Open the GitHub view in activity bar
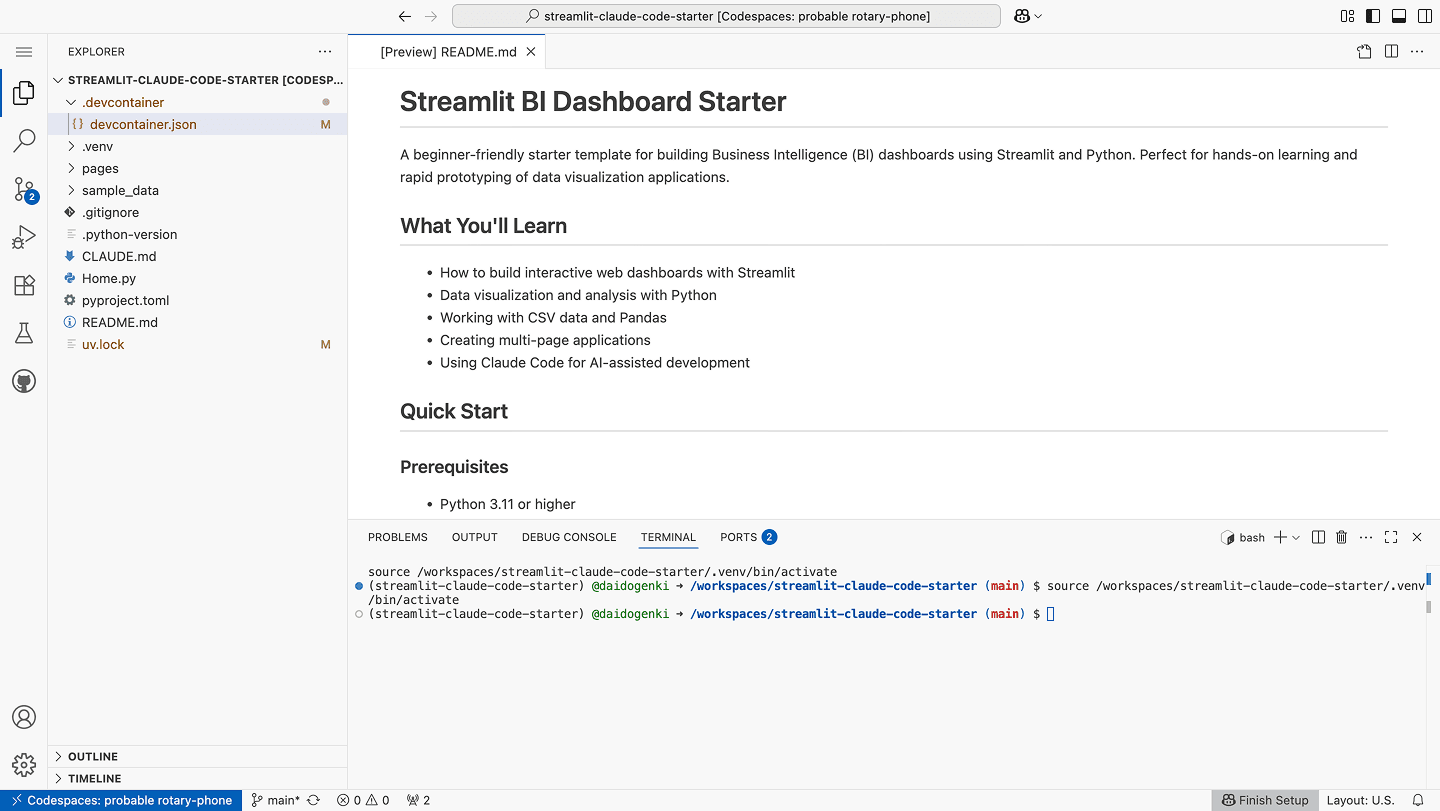Screen dimensions: 1440x811 tap(24, 381)
